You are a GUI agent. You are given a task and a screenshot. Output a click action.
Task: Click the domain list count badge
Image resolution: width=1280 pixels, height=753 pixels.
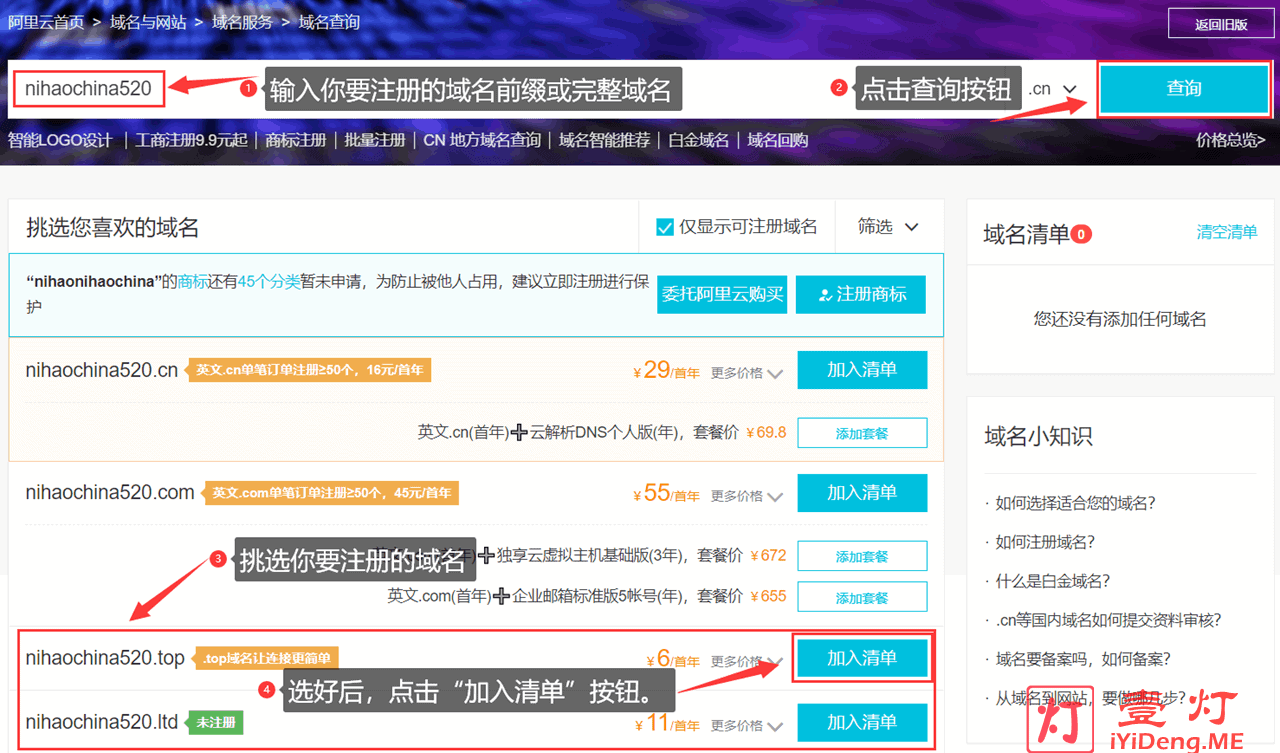[x=1081, y=234]
